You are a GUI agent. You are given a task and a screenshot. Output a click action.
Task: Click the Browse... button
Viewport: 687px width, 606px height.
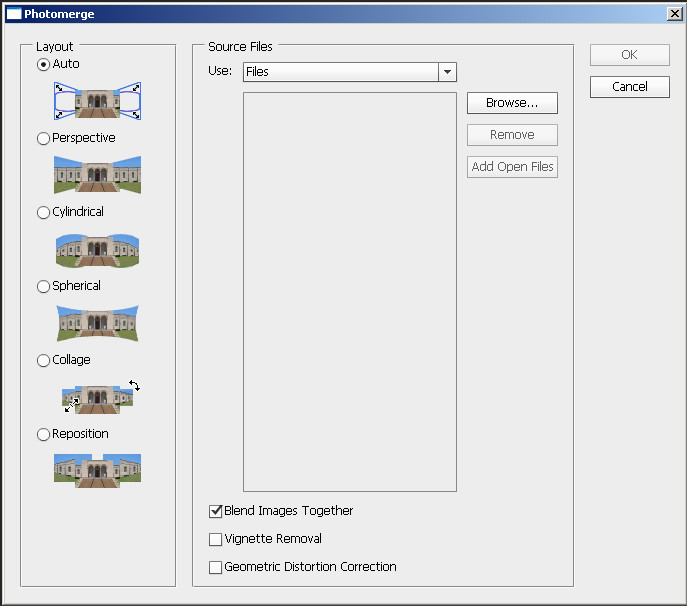pos(512,103)
